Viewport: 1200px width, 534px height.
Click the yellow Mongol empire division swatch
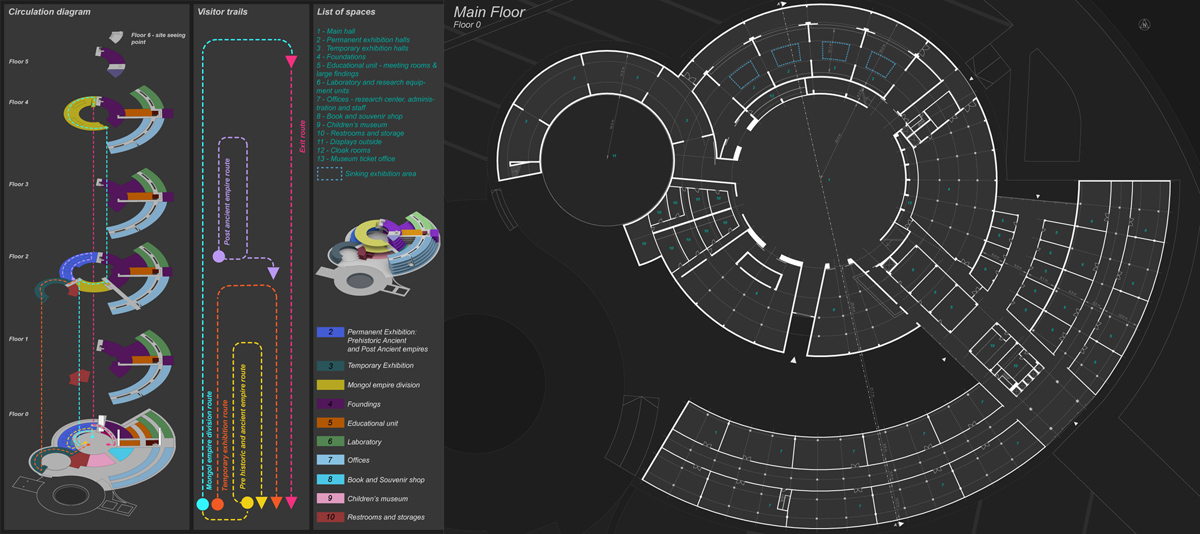[x=330, y=384]
